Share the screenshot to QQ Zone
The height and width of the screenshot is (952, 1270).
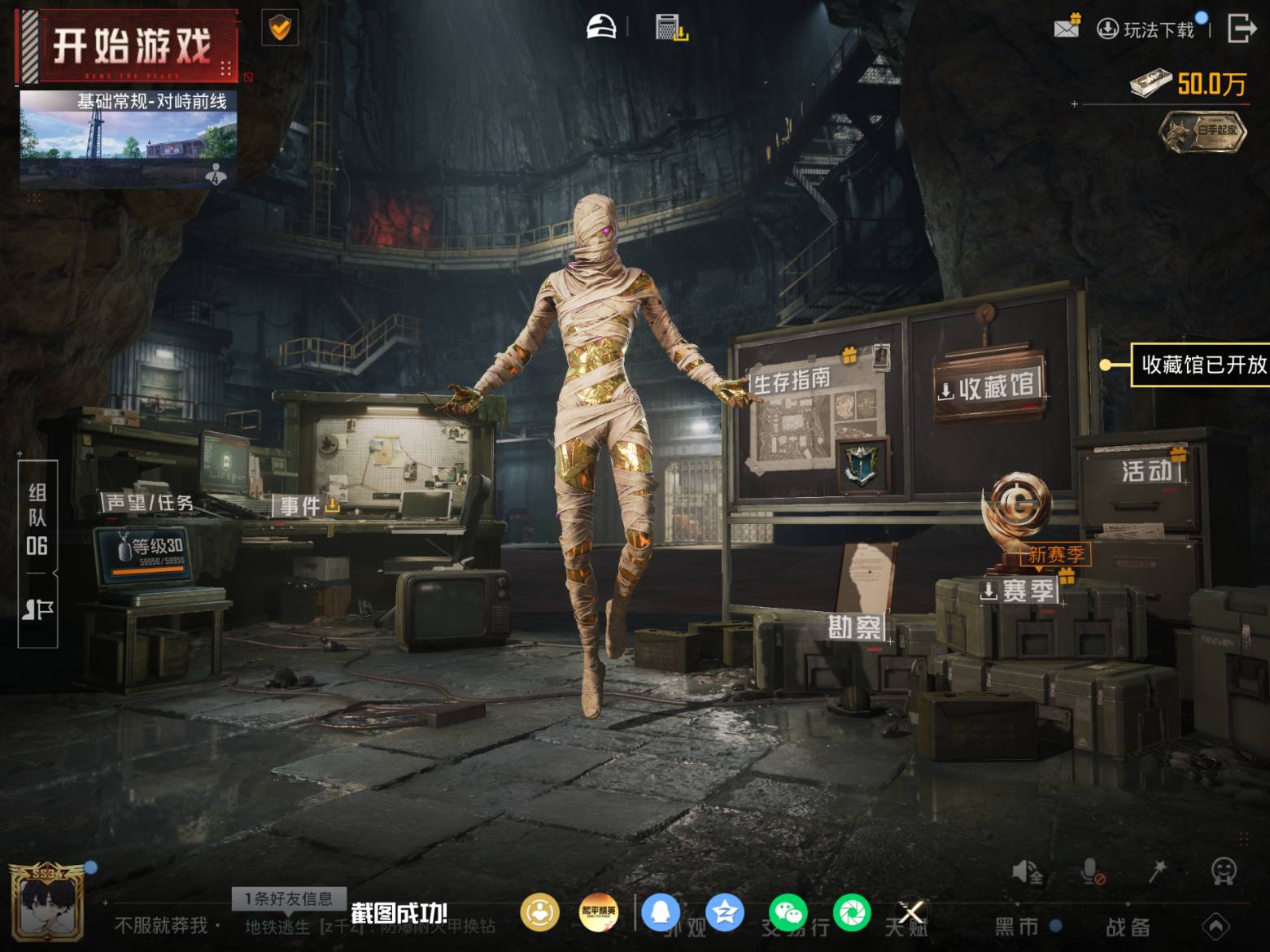[724, 913]
